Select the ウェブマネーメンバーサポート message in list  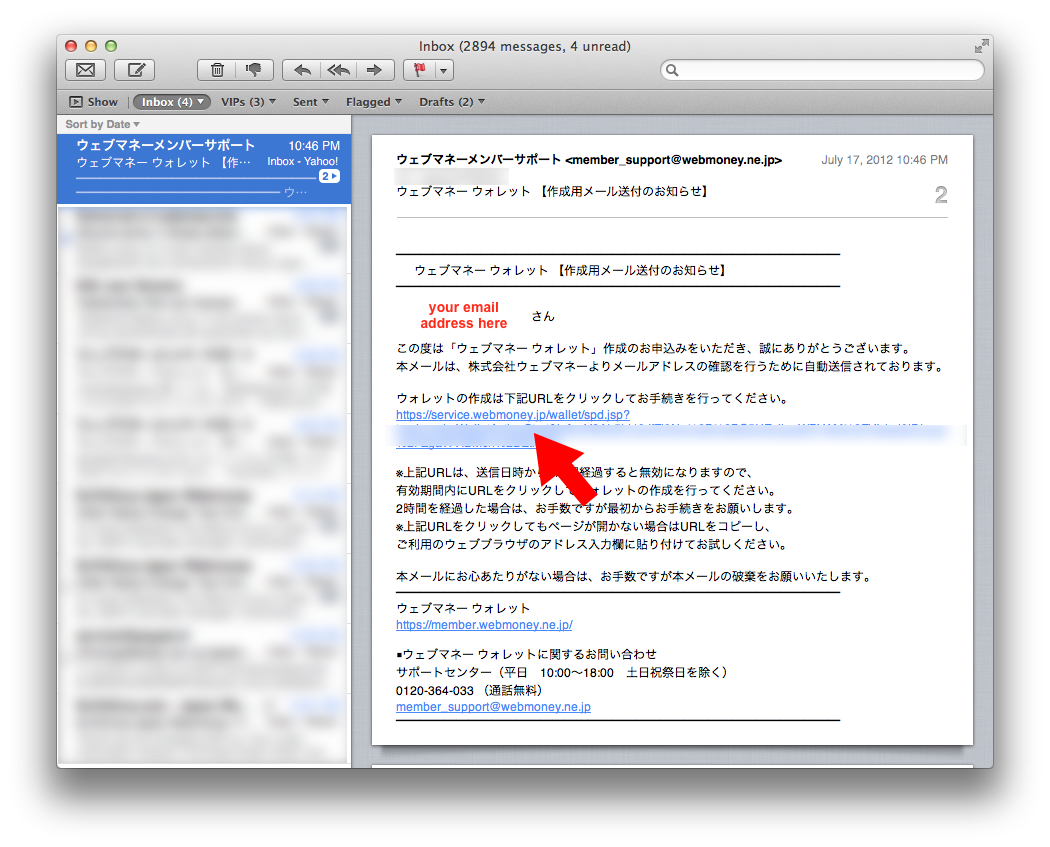click(x=204, y=169)
